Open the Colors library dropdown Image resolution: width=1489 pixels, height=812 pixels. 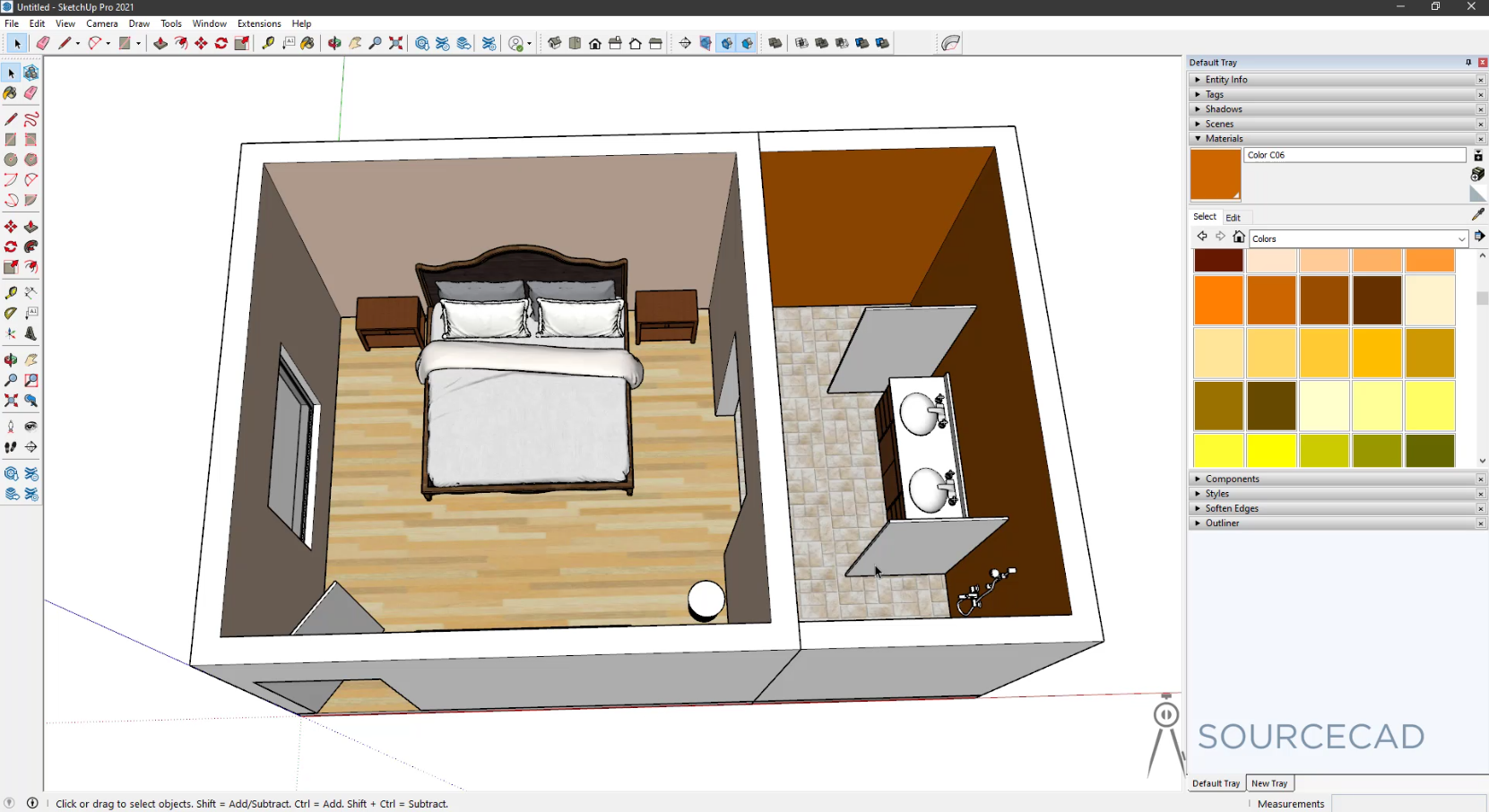tap(1460, 239)
